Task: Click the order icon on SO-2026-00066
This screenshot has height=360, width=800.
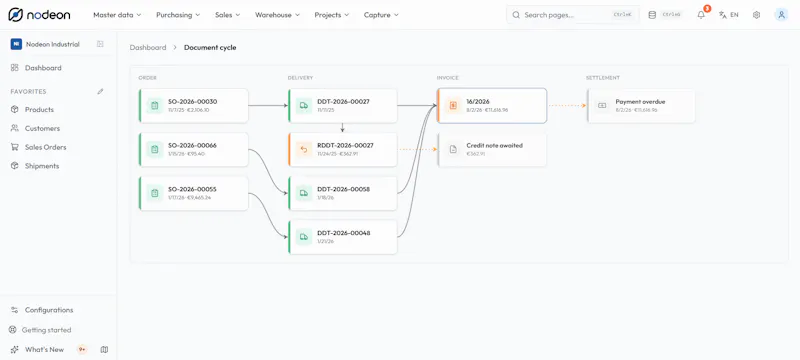Action: [155, 149]
